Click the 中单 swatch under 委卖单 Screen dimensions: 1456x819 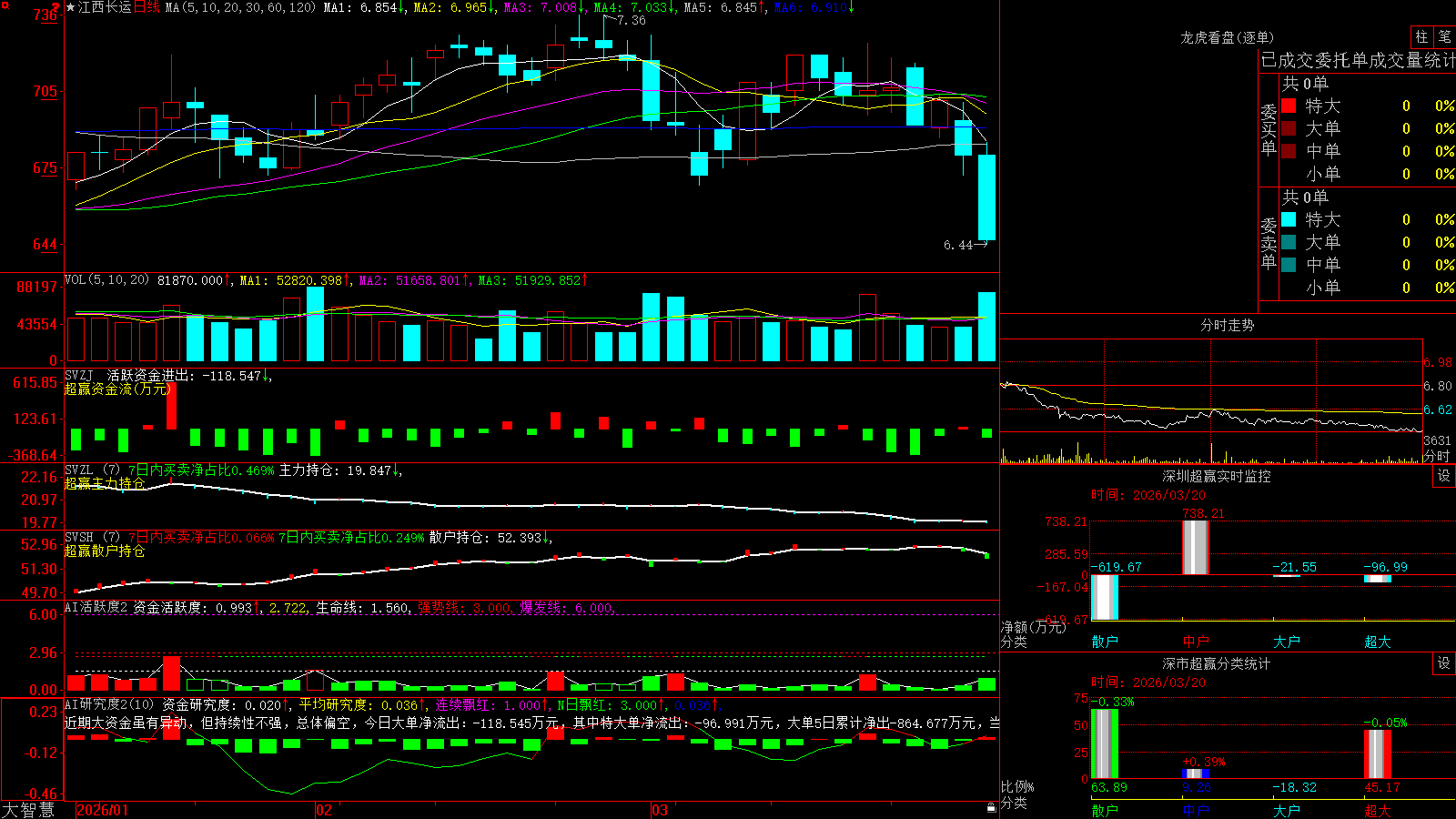1289,265
